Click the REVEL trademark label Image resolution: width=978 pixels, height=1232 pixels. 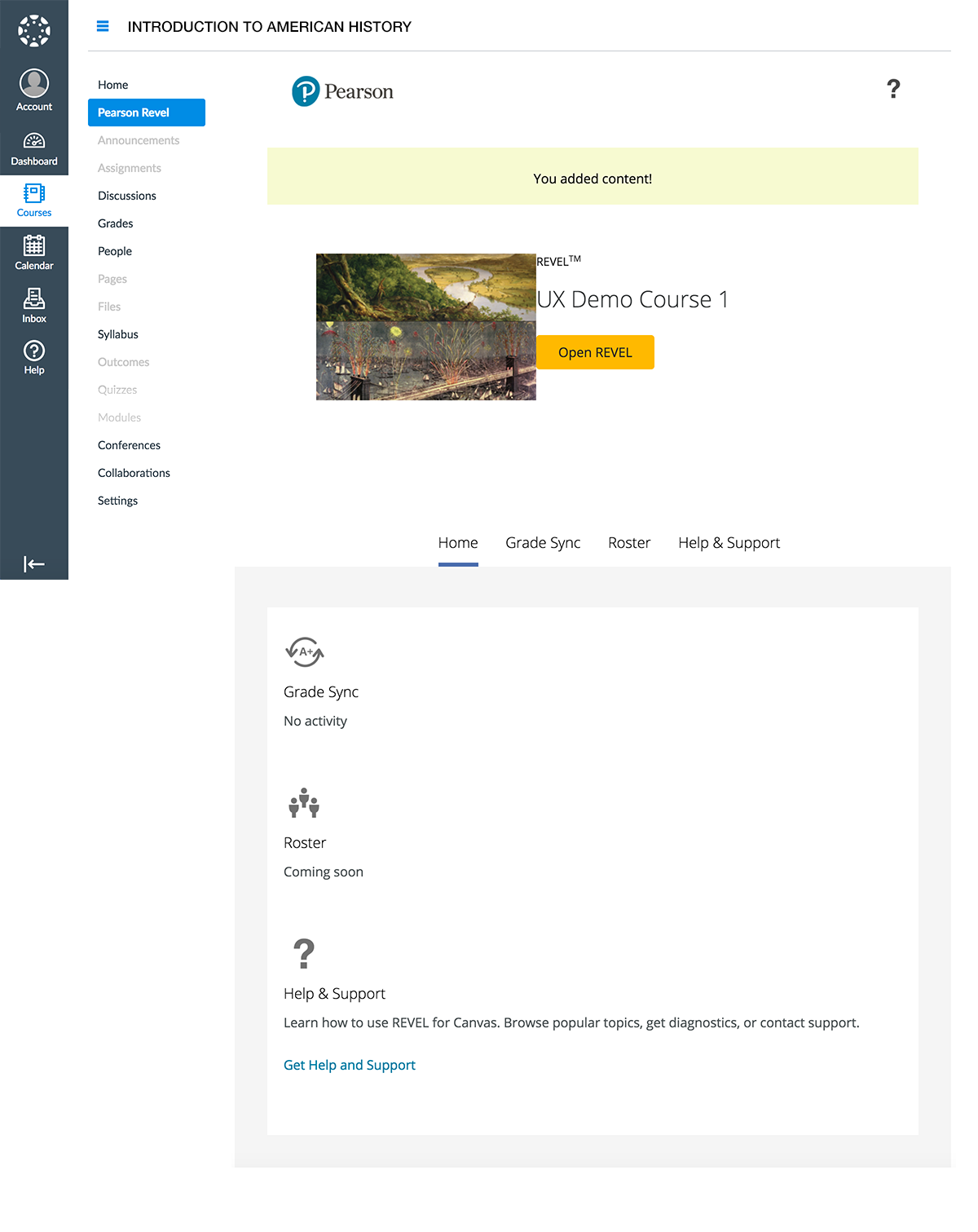[558, 260]
